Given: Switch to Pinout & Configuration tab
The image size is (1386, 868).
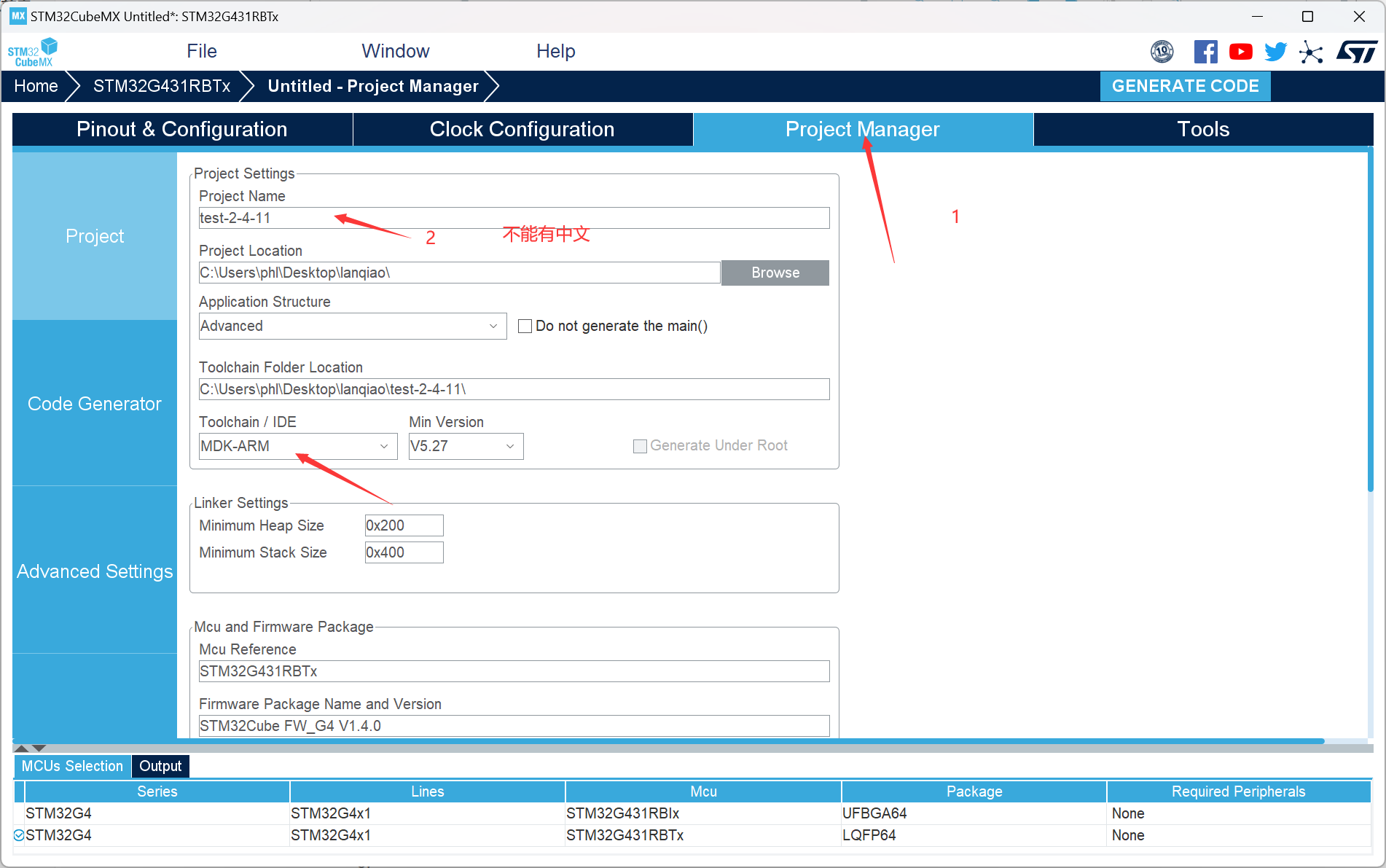Looking at the screenshot, I should (x=182, y=129).
